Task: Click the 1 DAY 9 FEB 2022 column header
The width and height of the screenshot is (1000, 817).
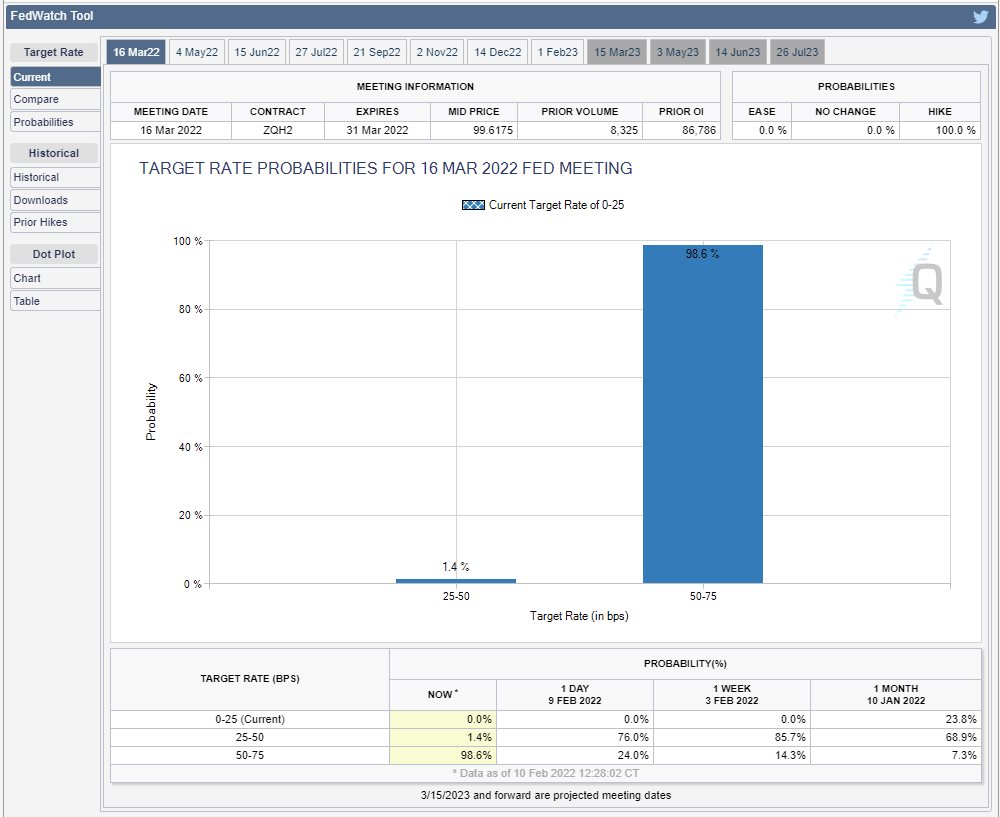Action: tap(575, 695)
